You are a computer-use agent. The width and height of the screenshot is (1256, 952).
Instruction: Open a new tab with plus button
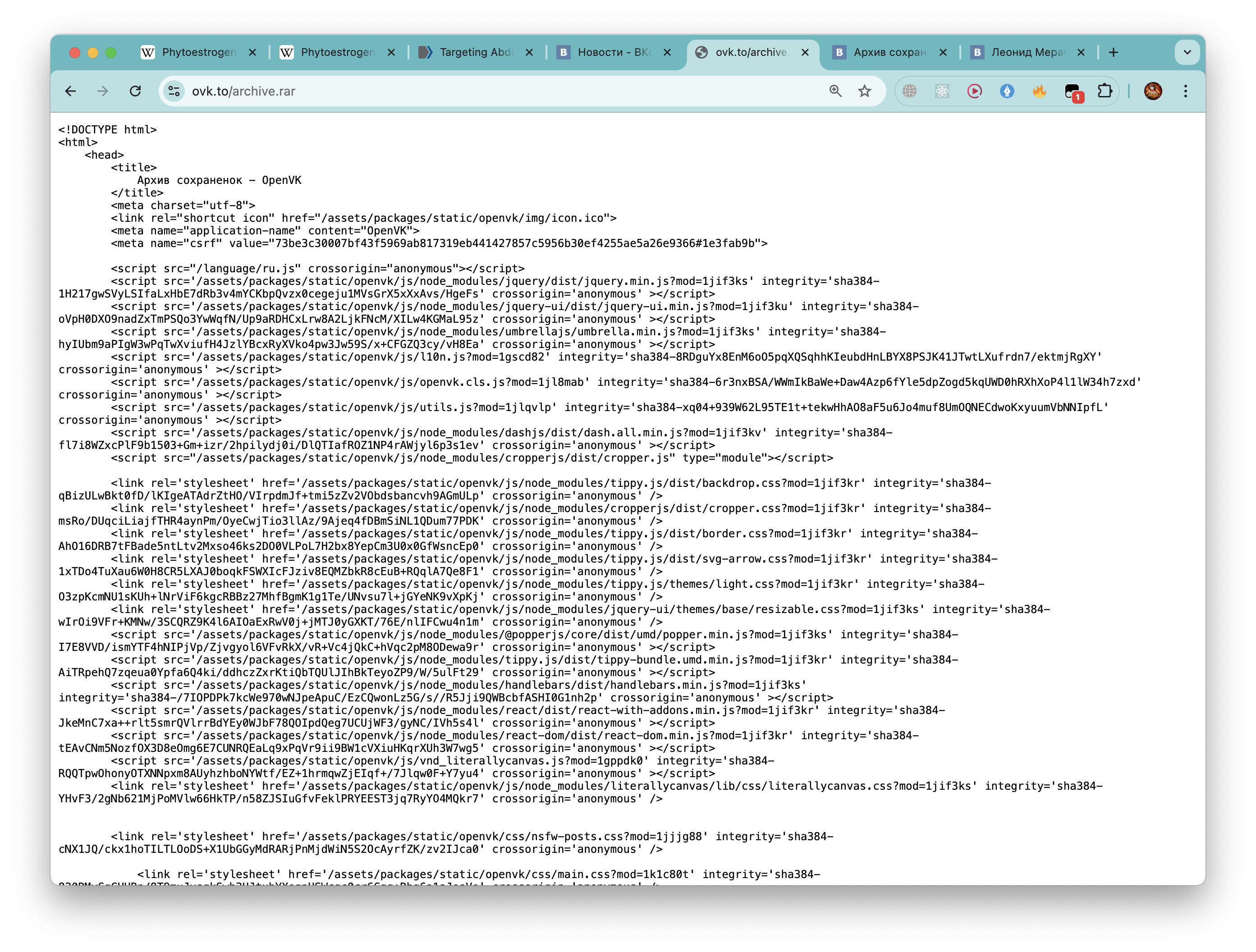(x=1114, y=52)
